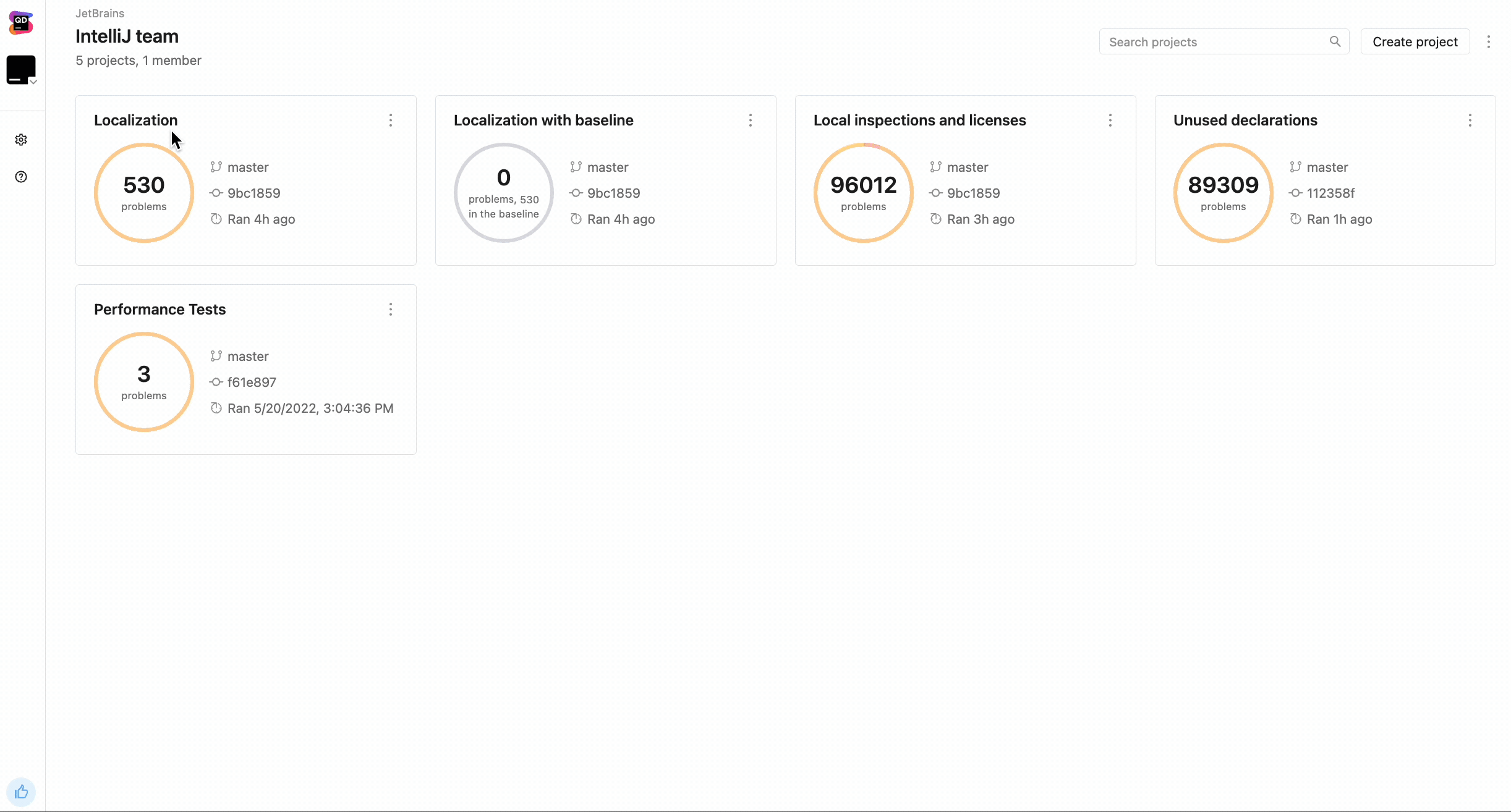Click the thumbs-up feedback icon

(21, 792)
